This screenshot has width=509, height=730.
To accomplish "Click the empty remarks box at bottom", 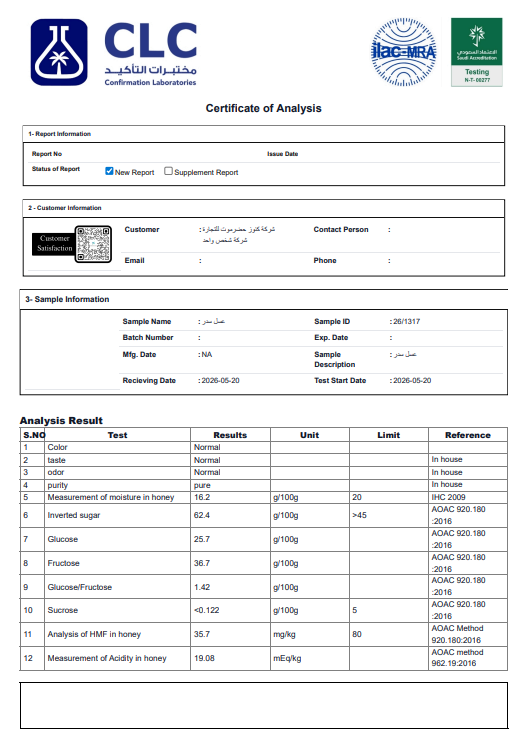I will coord(264,705).
